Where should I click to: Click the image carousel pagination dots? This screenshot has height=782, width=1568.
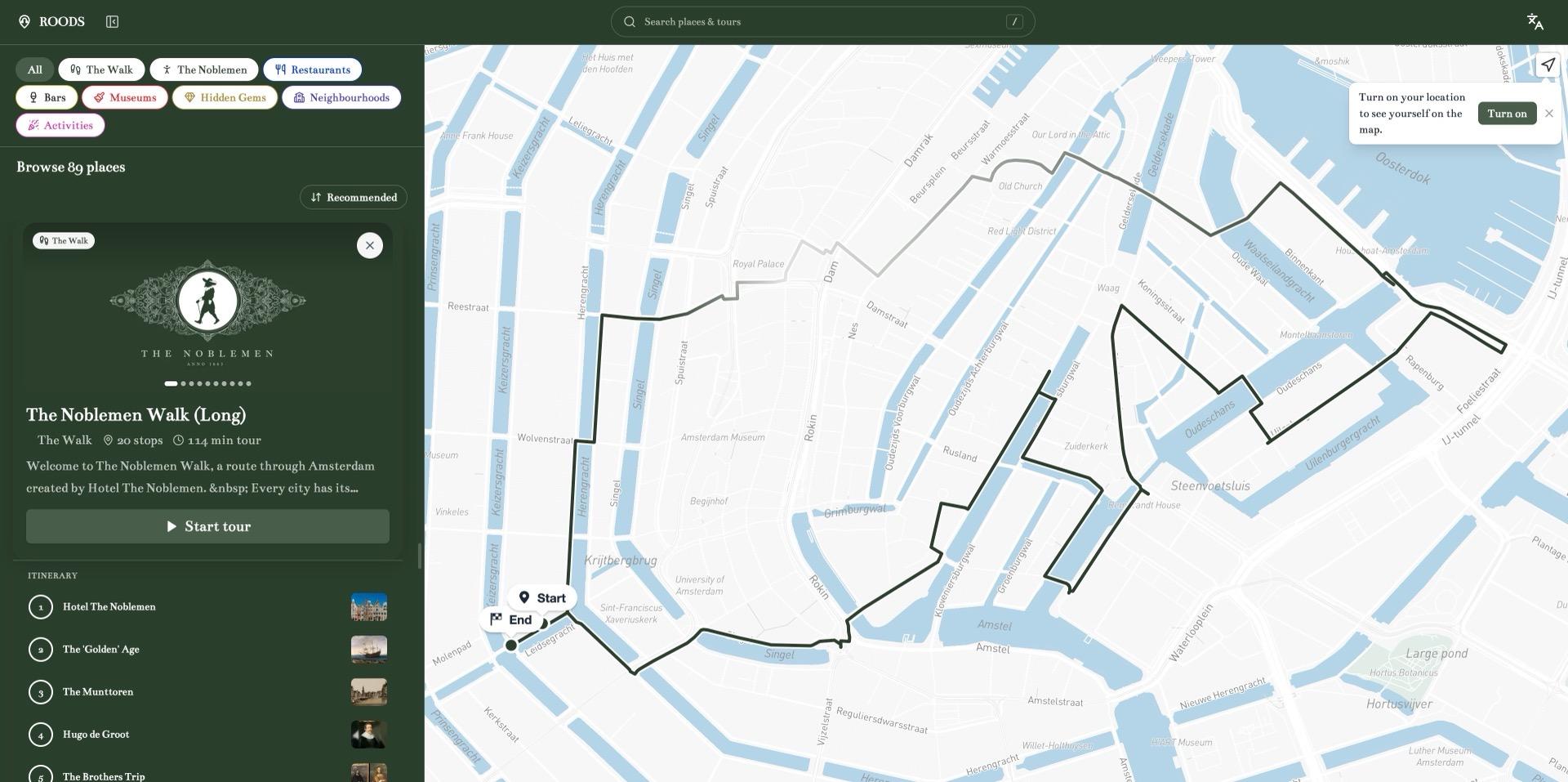[x=207, y=383]
